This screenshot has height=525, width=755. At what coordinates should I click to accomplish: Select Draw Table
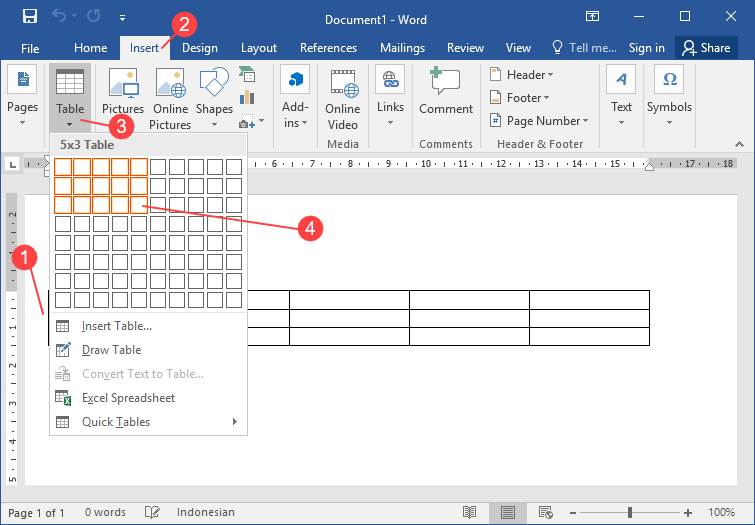point(148,350)
